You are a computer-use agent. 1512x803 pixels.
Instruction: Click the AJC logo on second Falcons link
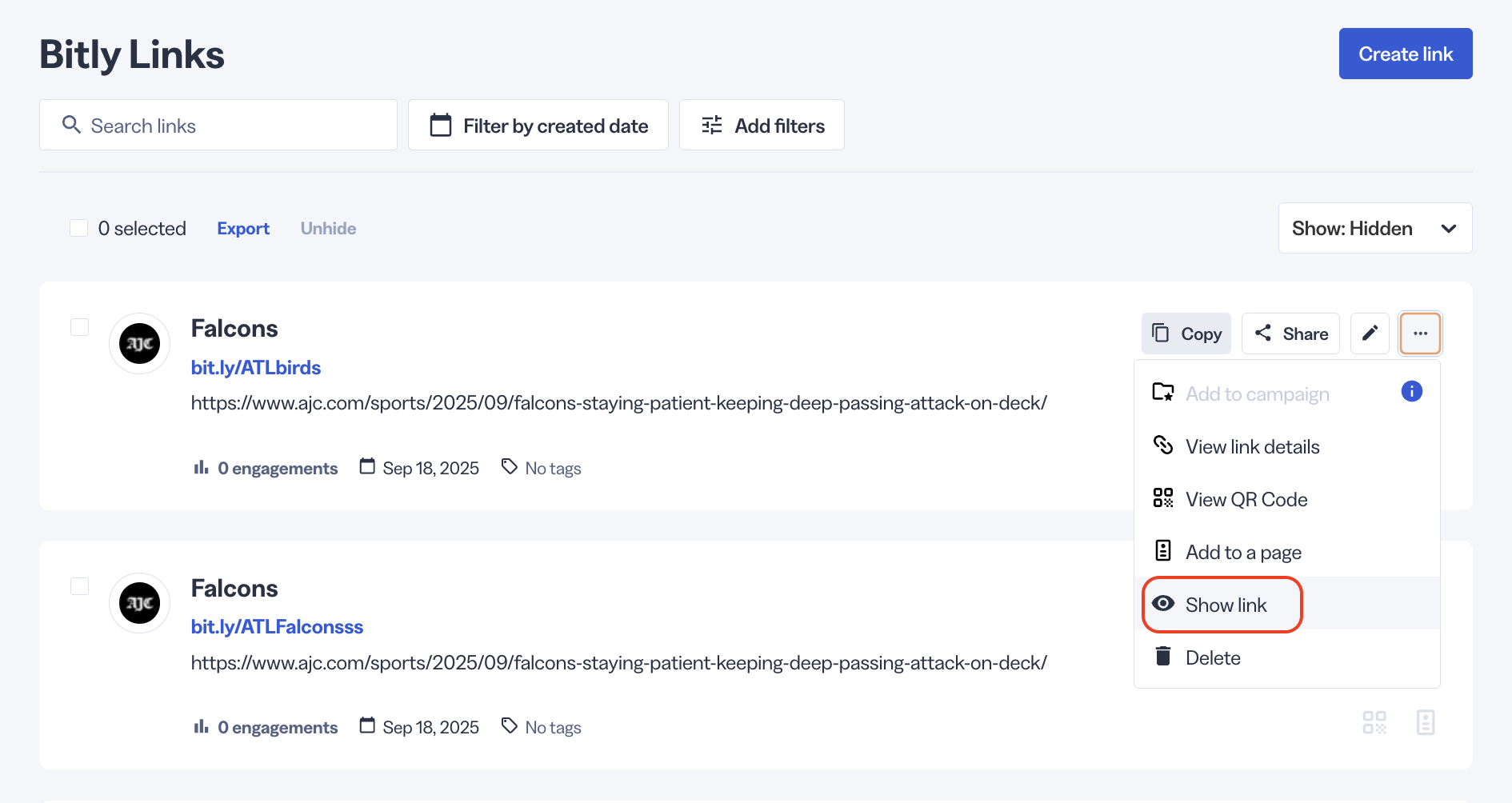[x=140, y=603]
